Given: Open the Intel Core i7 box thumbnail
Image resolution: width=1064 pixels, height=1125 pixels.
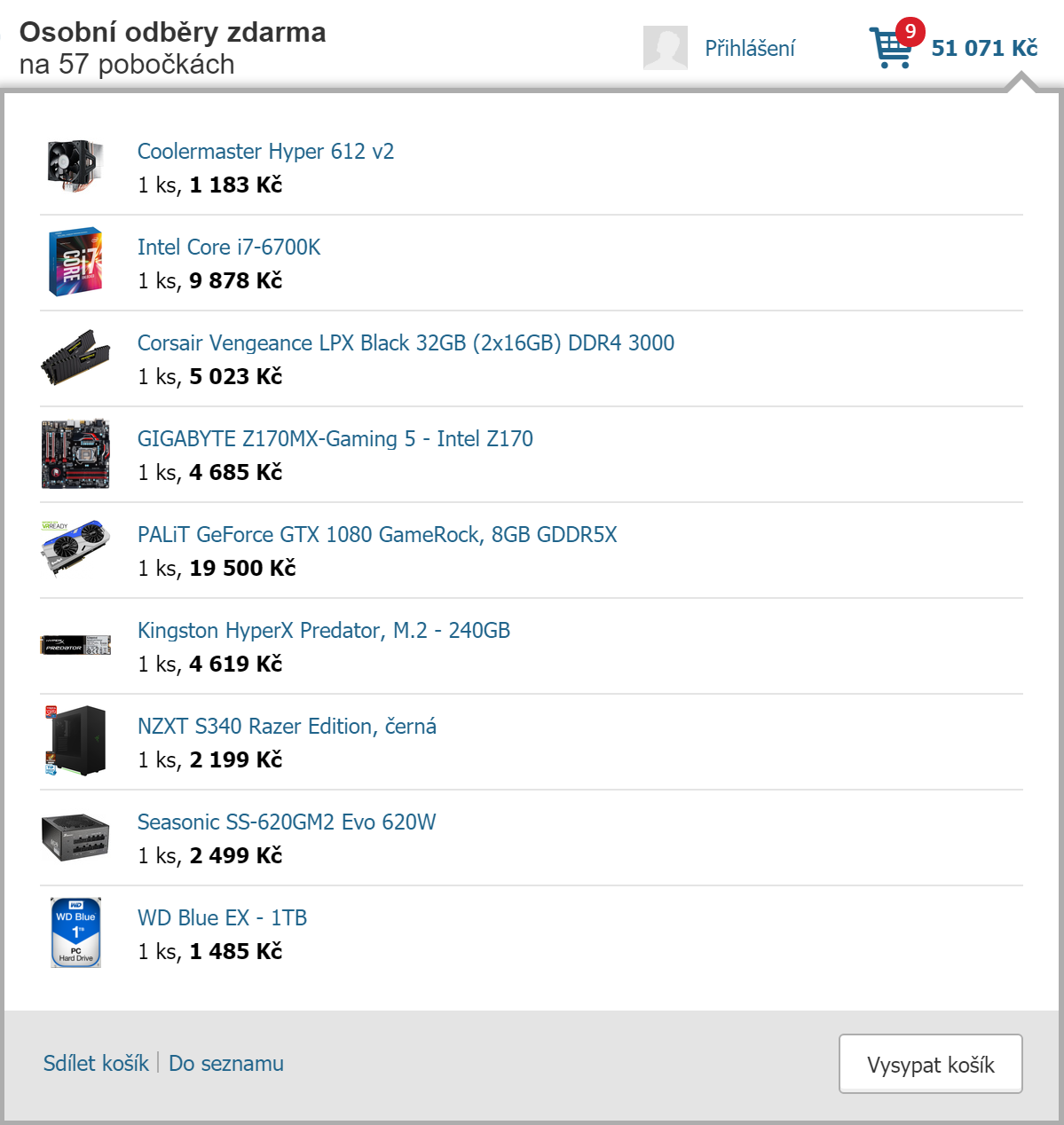Looking at the screenshot, I should 76,262.
